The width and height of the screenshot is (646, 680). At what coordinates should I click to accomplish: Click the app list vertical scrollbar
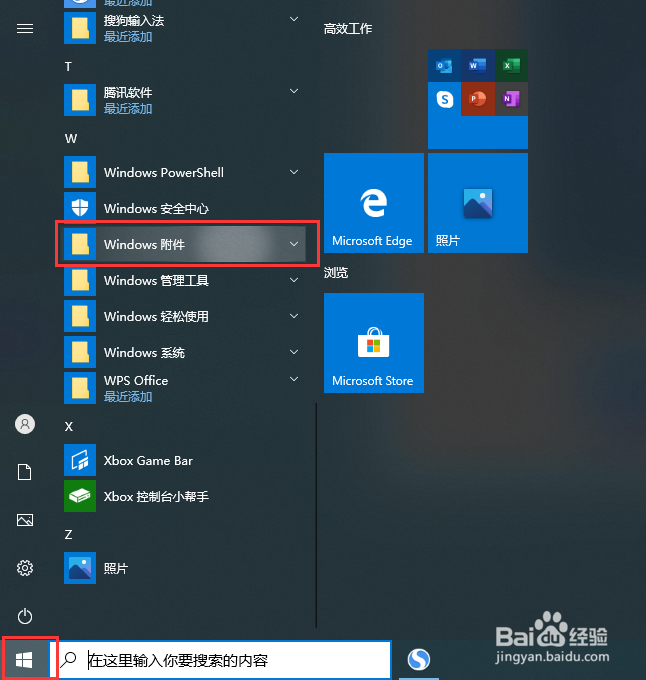click(316, 515)
